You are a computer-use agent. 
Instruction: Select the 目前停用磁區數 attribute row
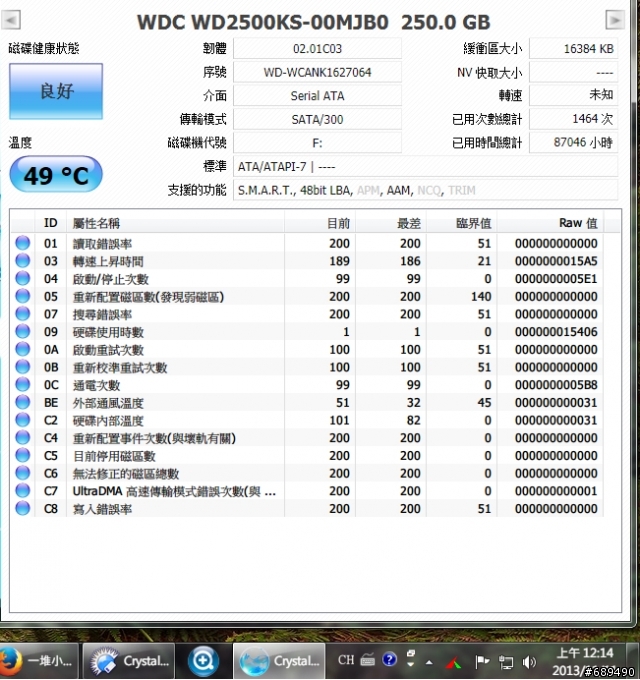307,455
